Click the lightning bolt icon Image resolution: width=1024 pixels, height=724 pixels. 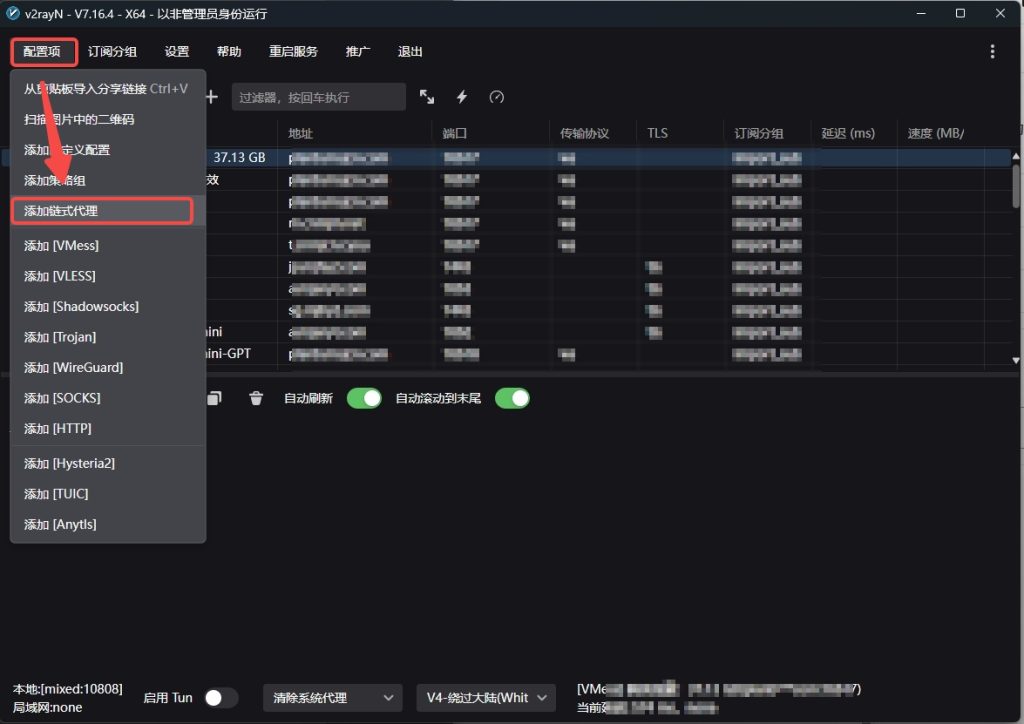click(462, 97)
